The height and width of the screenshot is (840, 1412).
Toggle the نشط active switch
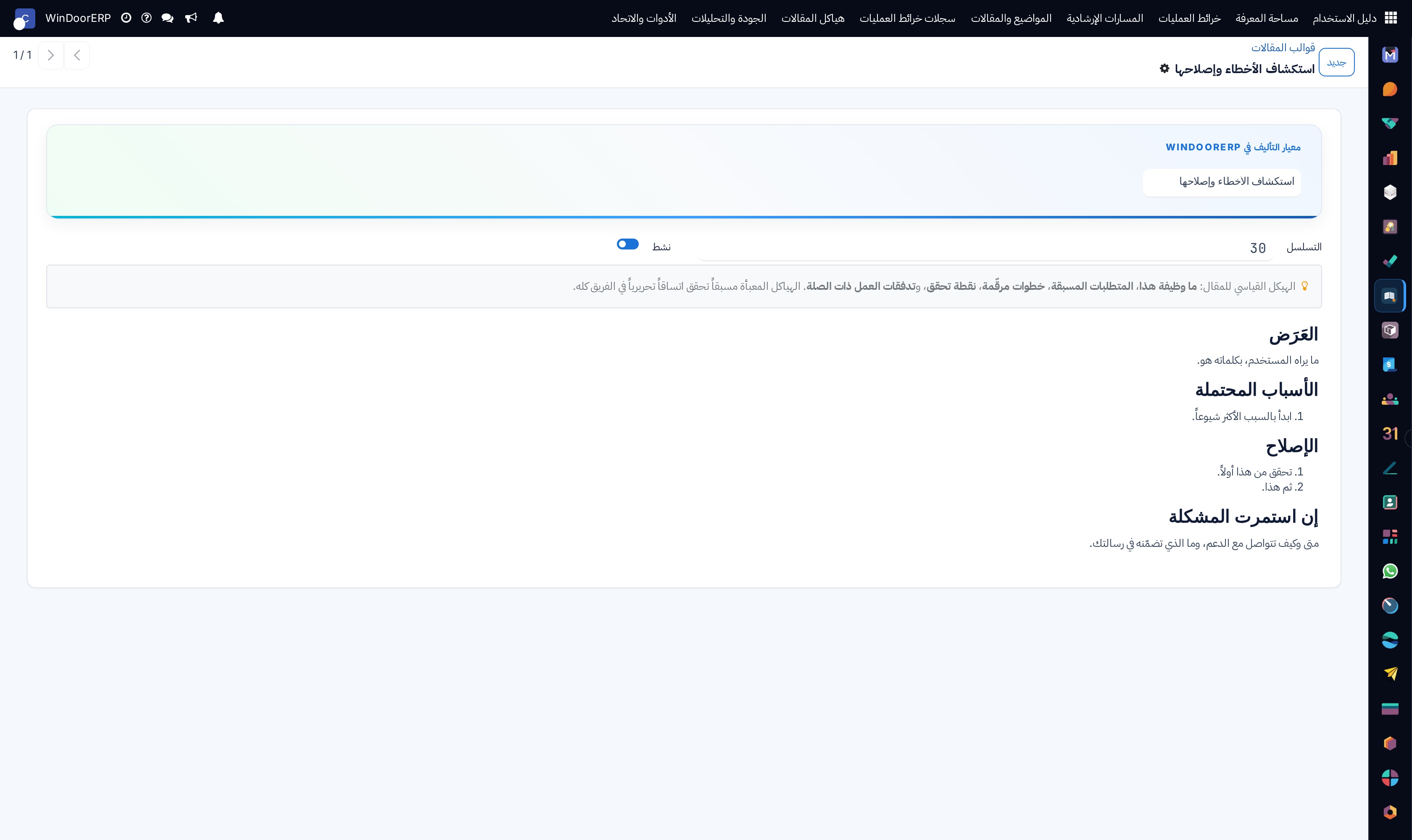tap(627, 244)
